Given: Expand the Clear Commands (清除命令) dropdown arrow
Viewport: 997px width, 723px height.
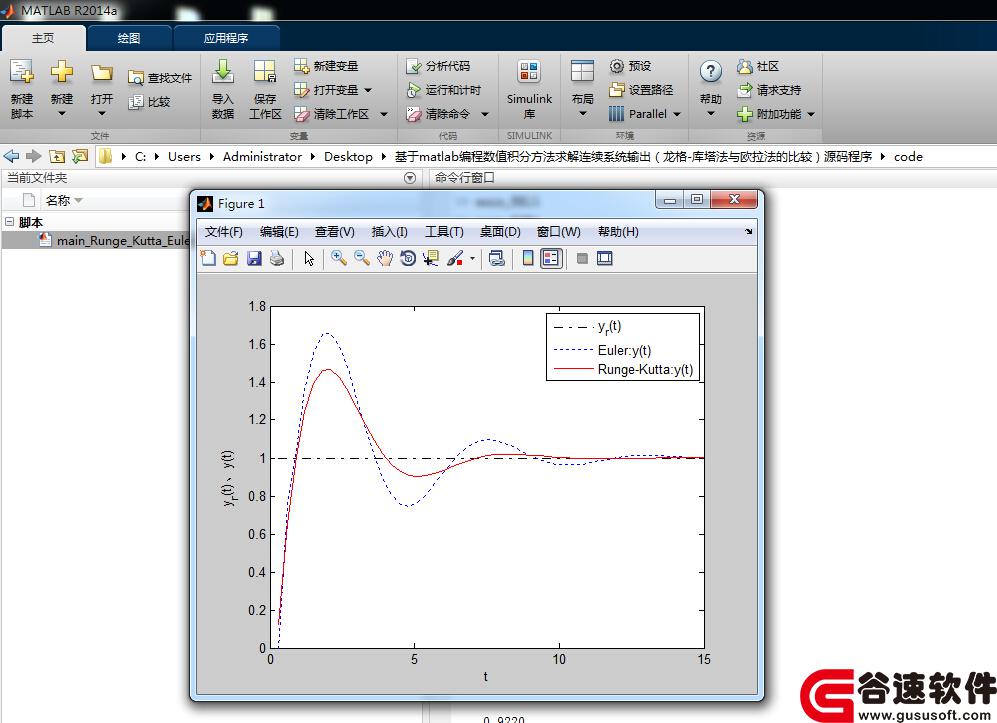Looking at the screenshot, I should 485,114.
